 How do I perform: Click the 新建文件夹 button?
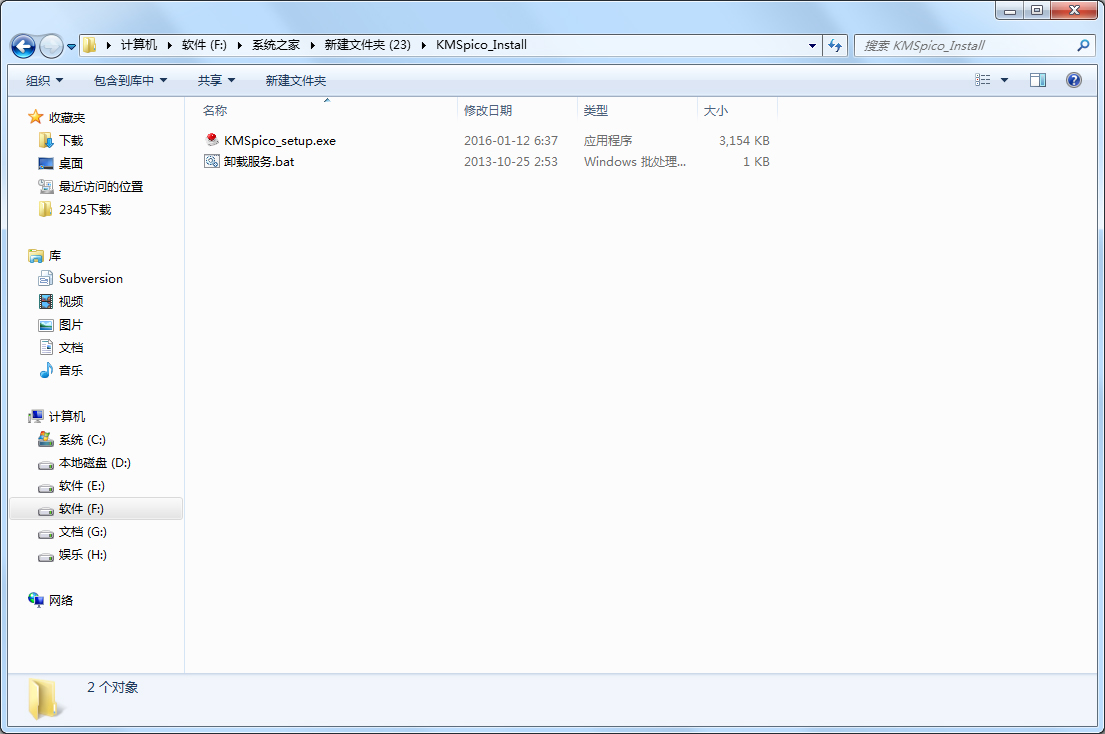click(295, 80)
